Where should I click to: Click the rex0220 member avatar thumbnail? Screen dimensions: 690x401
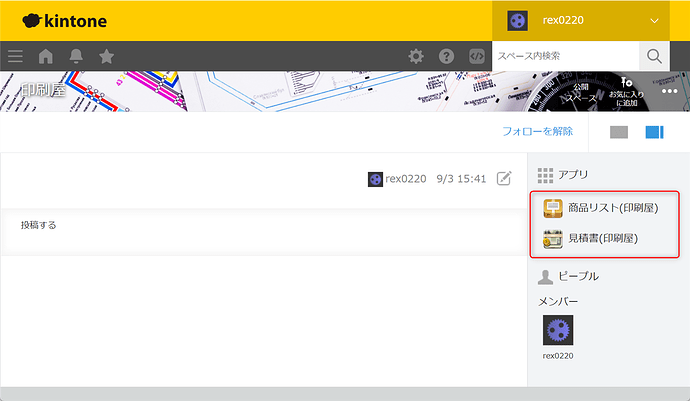click(x=558, y=330)
